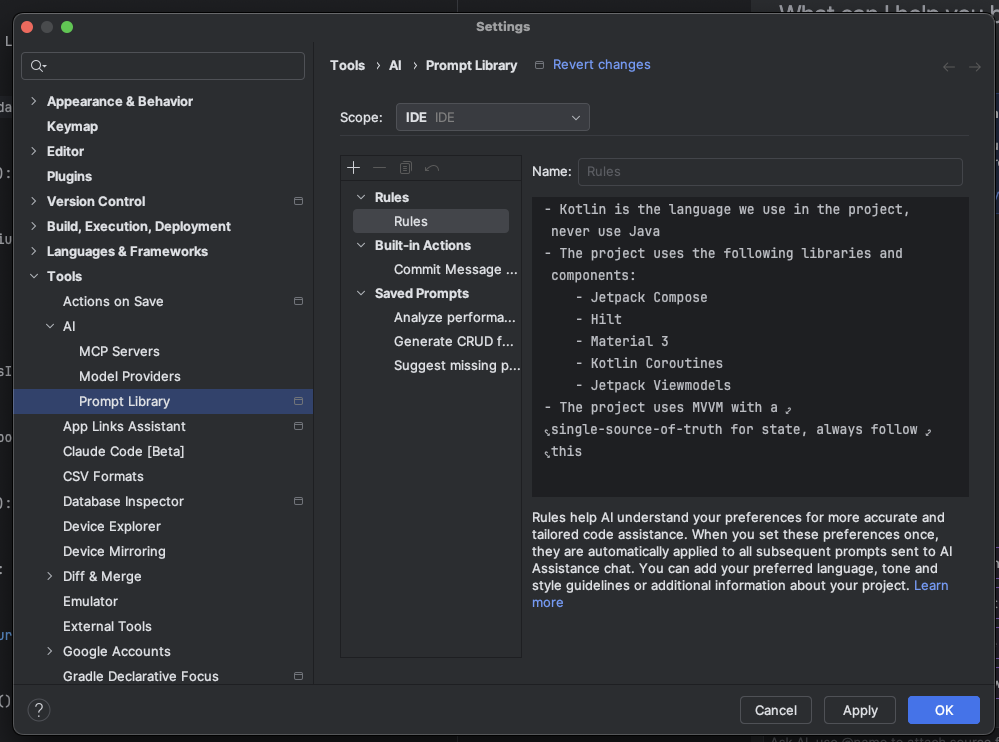Select the Commit Message built-in action
999x742 pixels.
[x=455, y=269]
